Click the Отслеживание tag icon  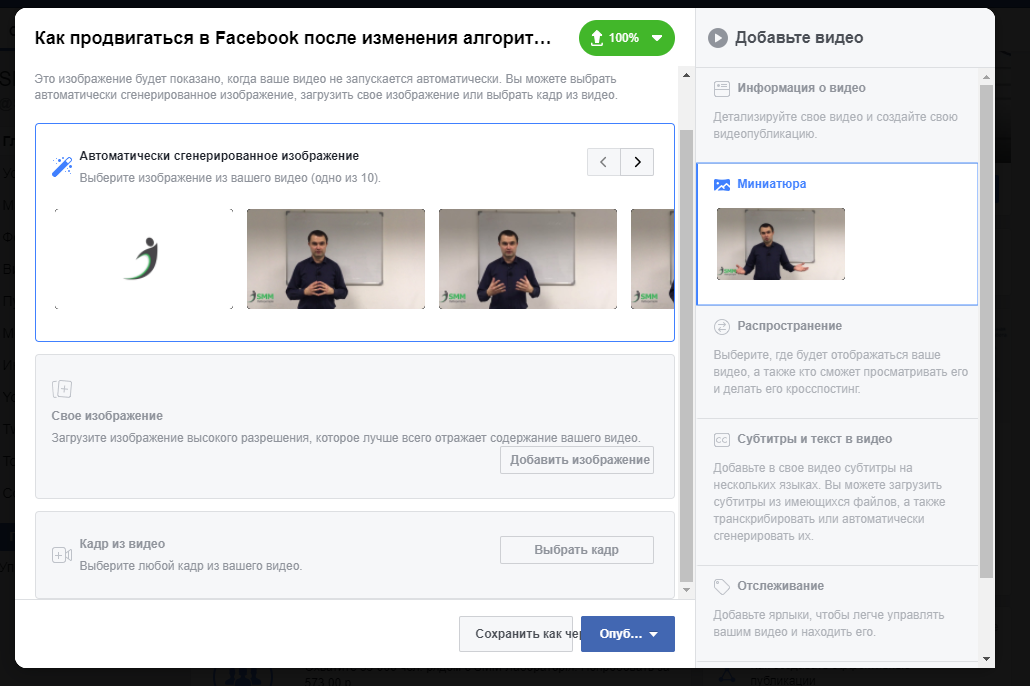tap(721, 586)
